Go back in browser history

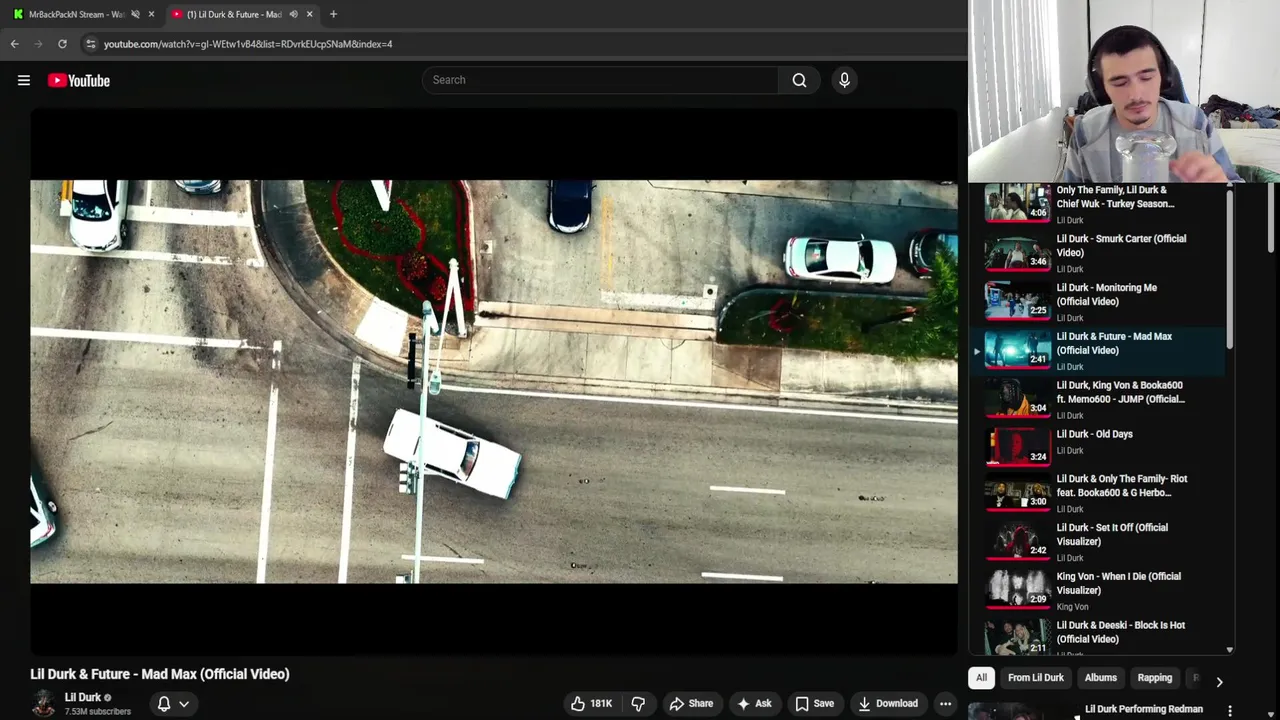pos(14,44)
